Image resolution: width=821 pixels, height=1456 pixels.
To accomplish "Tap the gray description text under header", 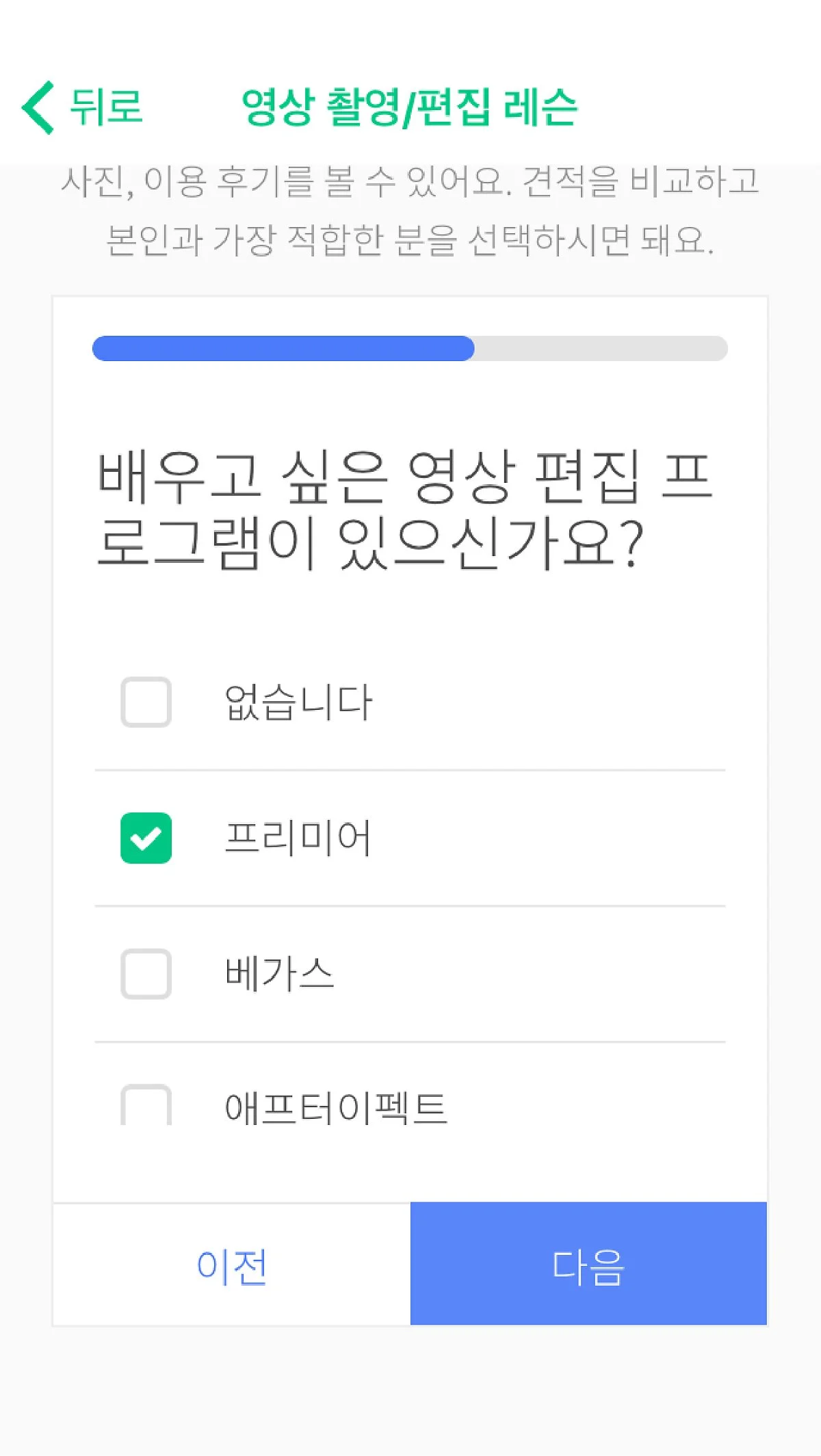I will [409, 210].
